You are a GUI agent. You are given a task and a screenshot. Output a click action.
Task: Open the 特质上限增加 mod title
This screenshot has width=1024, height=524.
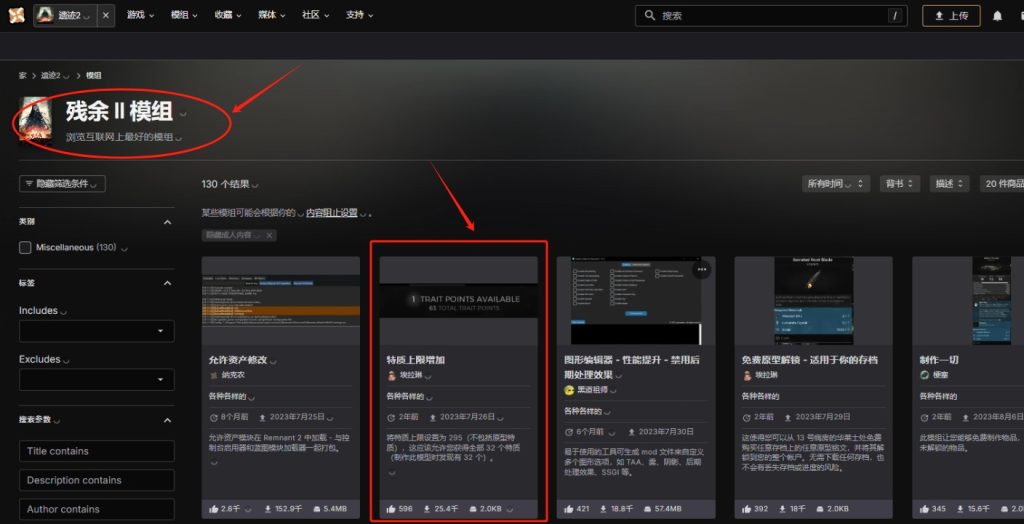point(415,360)
